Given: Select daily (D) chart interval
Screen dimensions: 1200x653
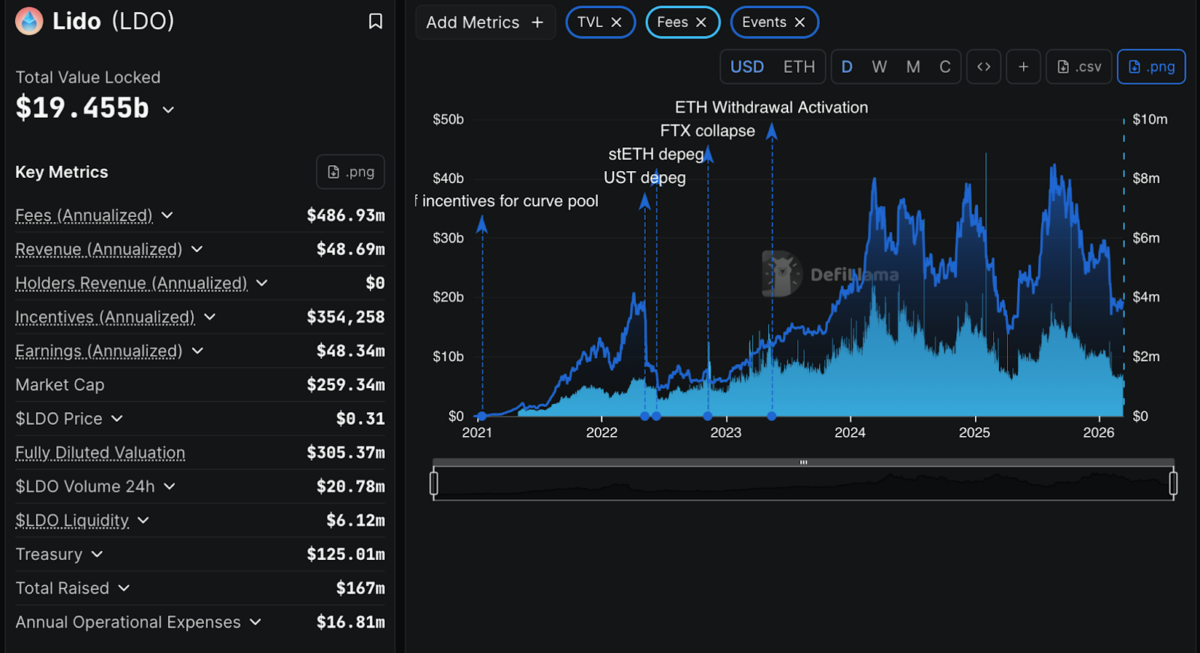Looking at the screenshot, I should 847,67.
